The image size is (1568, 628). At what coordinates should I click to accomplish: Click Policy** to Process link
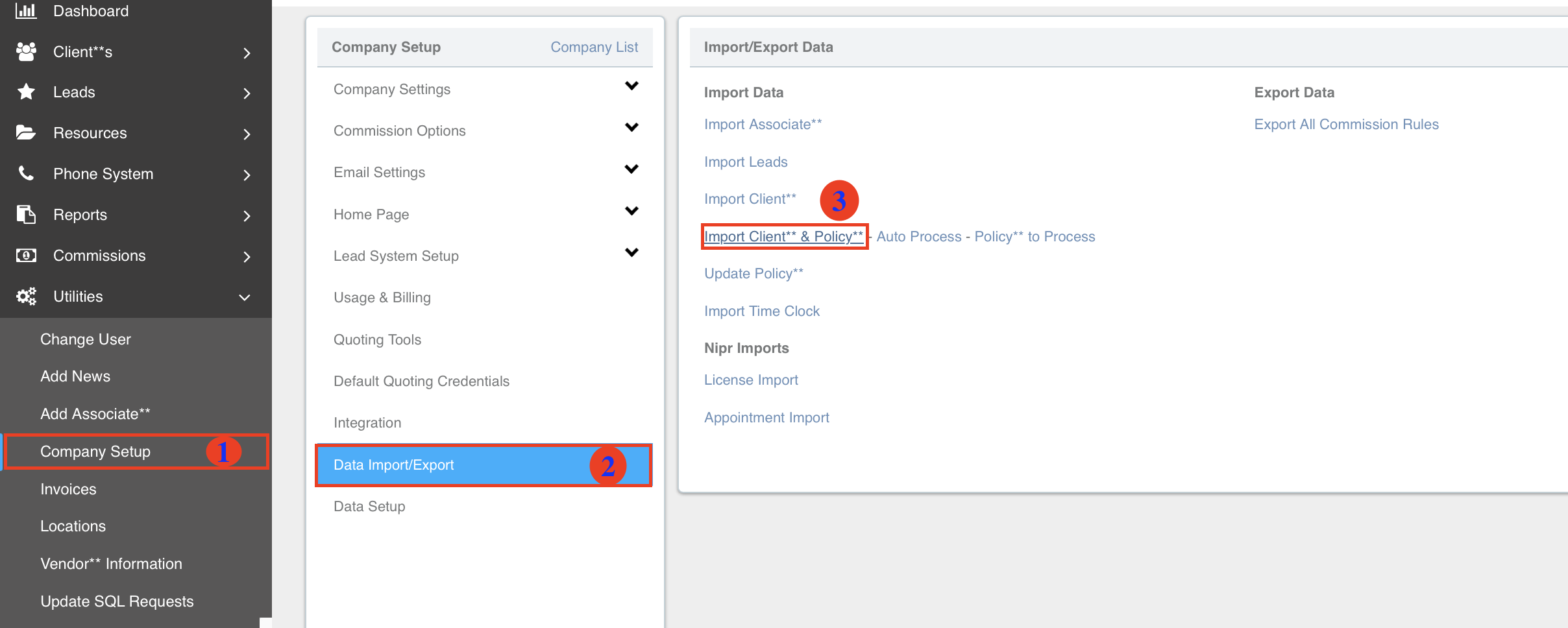[x=1035, y=237]
